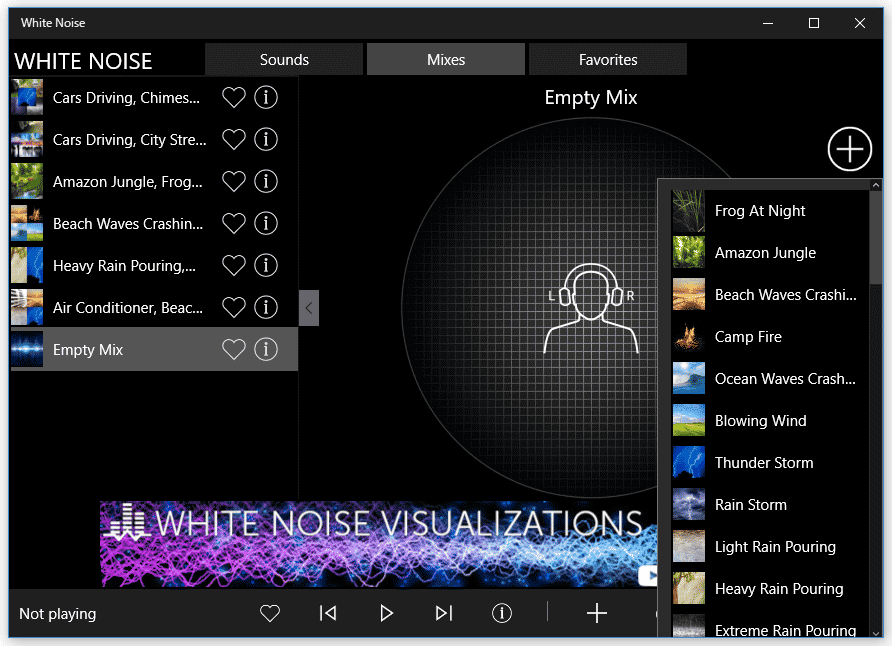Image resolution: width=892 pixels, height=646 pixels.
Task: Switch to the Mixes tab
Action: [446, 59]
